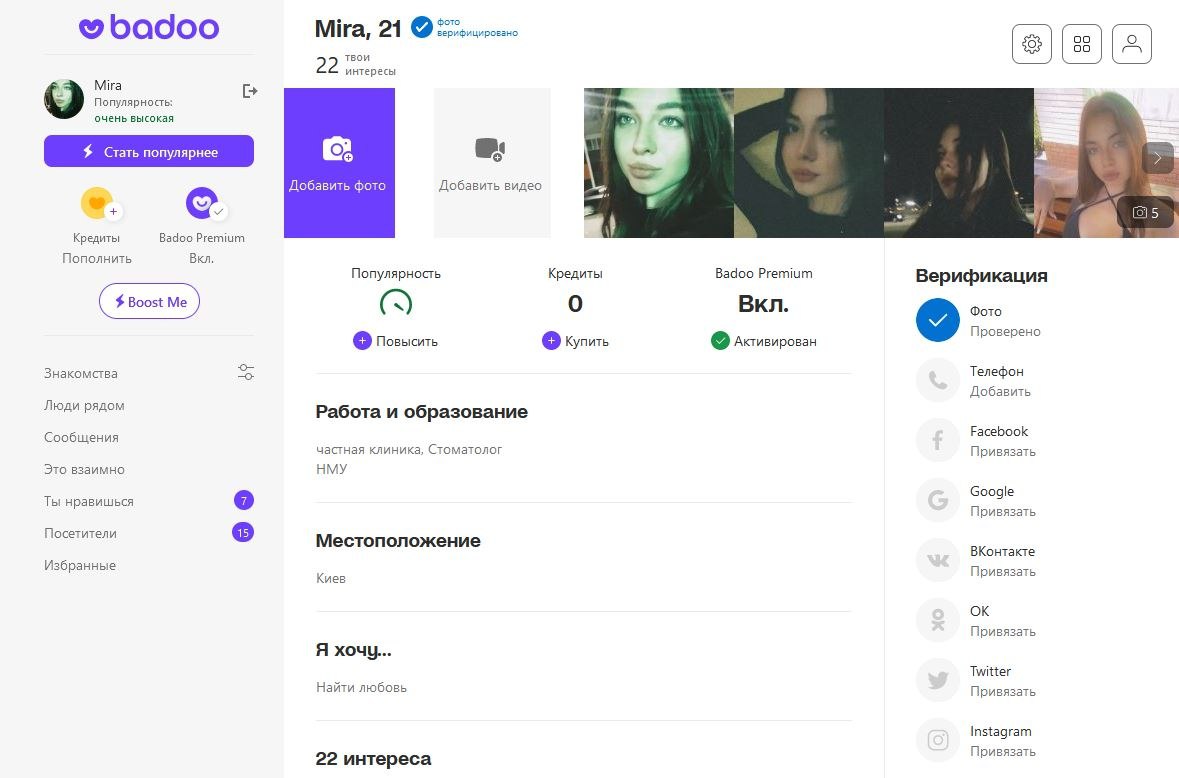
Task: Click Привязать under ВКонтакте
Action: [x=1003, y=572]
